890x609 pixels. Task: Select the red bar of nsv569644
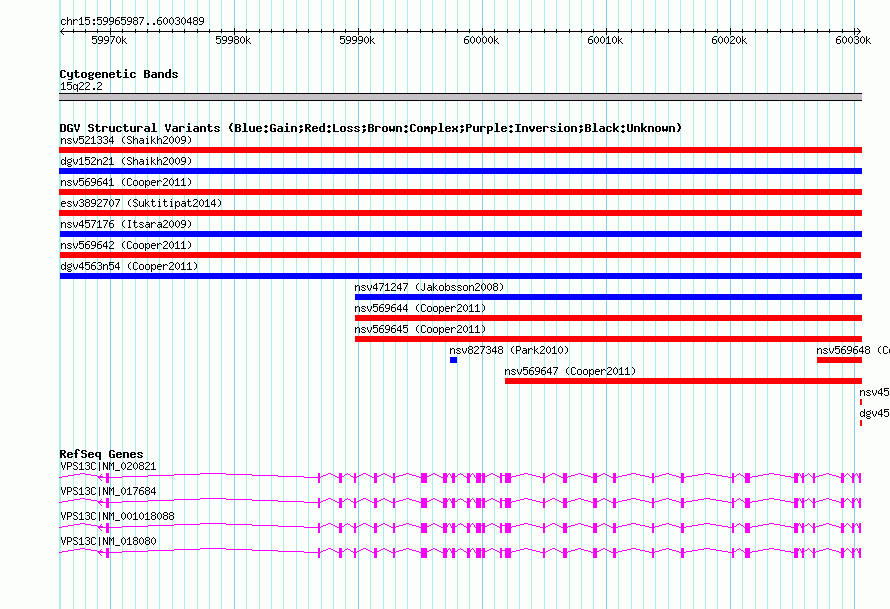[x=608, y=318]
